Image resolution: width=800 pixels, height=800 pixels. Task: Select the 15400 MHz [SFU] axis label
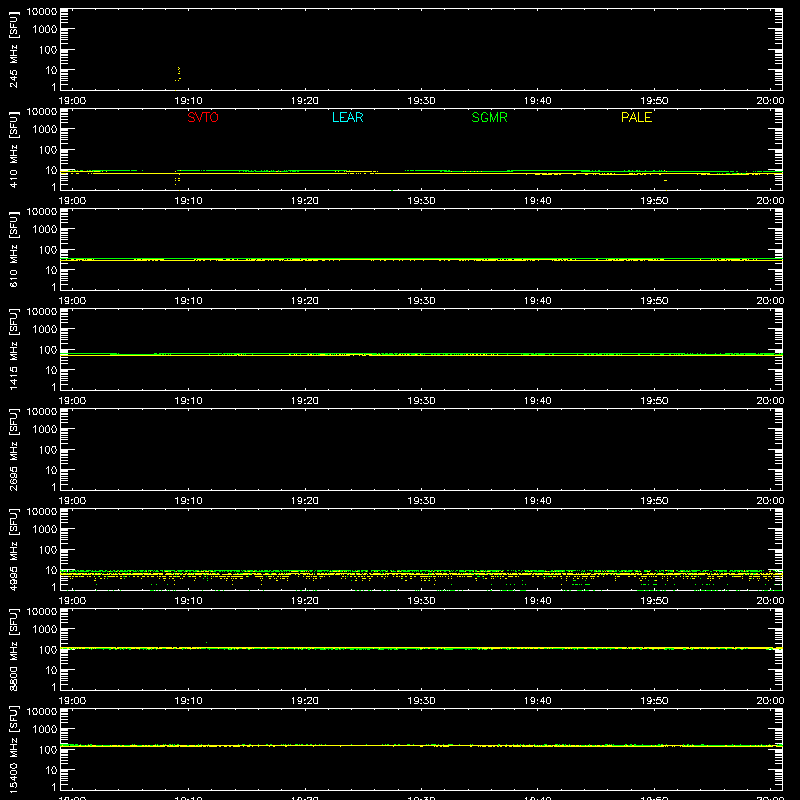tap(13, 749)
